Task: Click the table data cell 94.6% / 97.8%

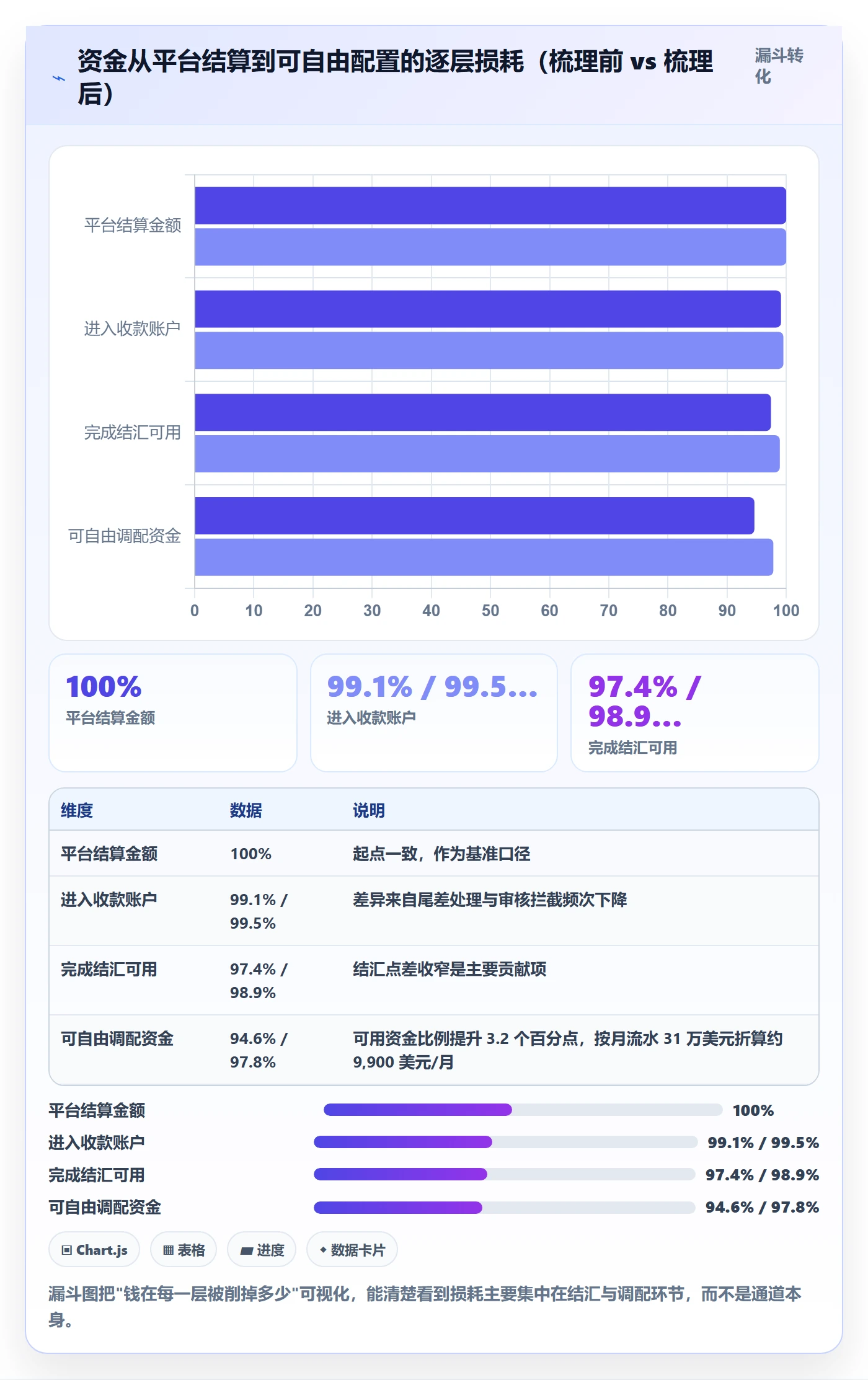Action: point(259,1050)
